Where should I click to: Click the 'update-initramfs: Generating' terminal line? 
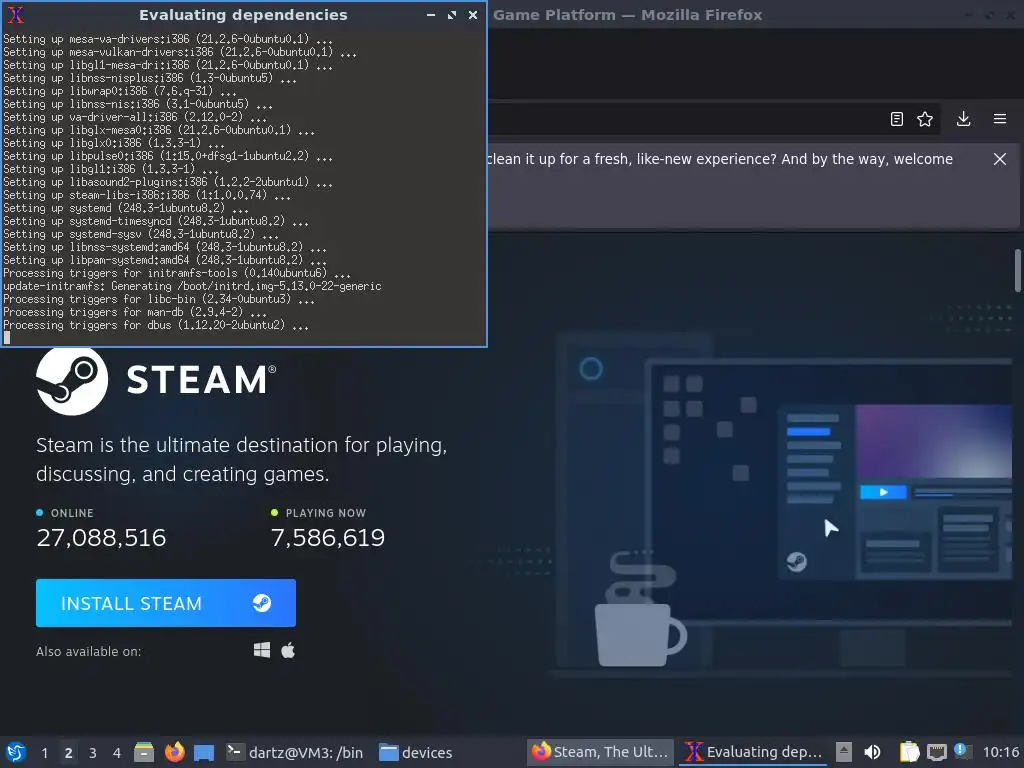pos(192,286)
